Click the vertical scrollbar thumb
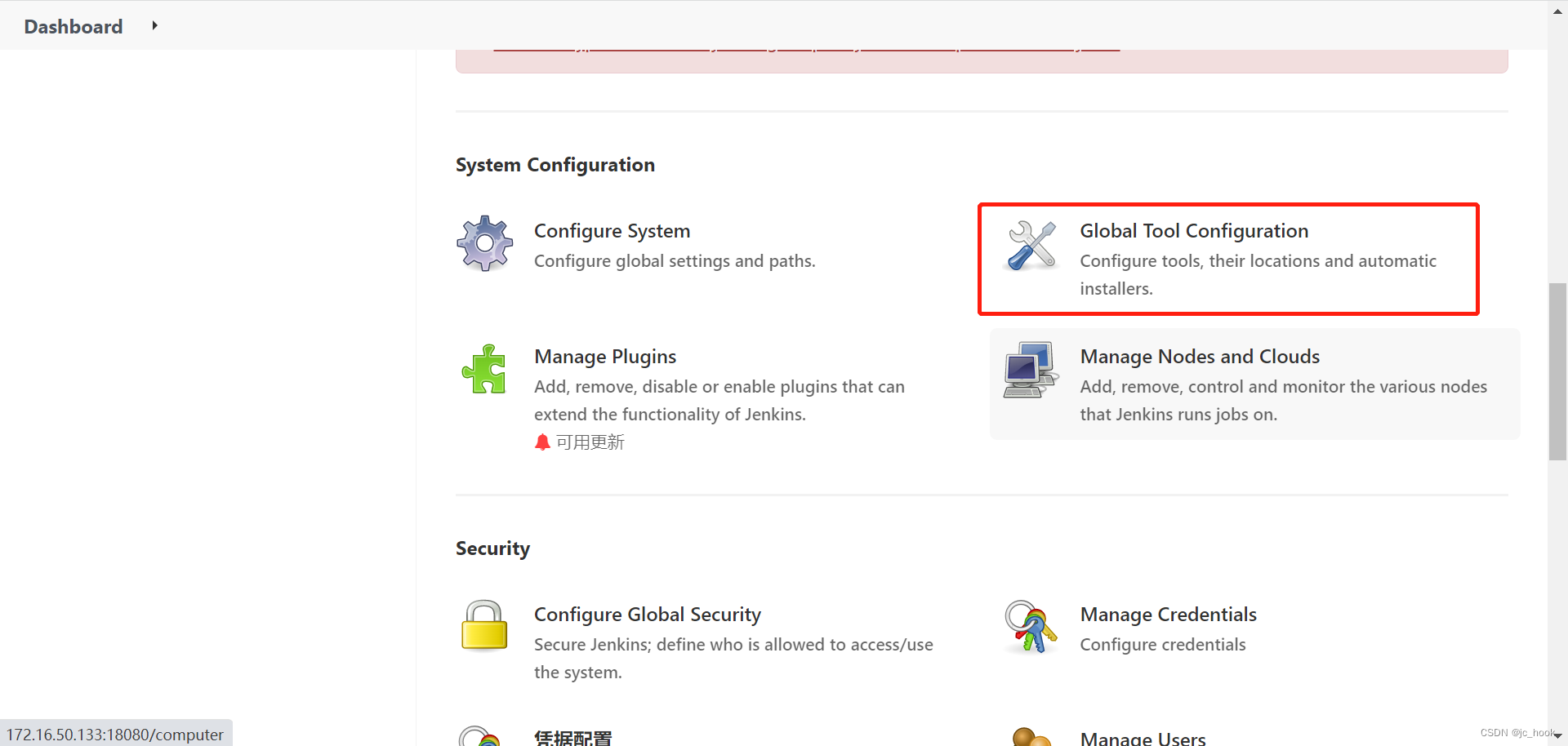Screen dimensions: 1568x746 pos(1557,372)
